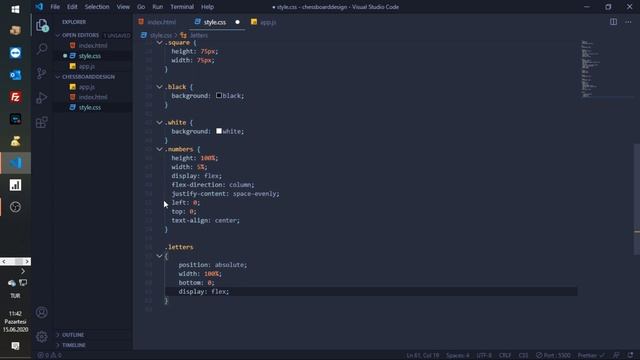Fold the .square rule block

point(159,42)
